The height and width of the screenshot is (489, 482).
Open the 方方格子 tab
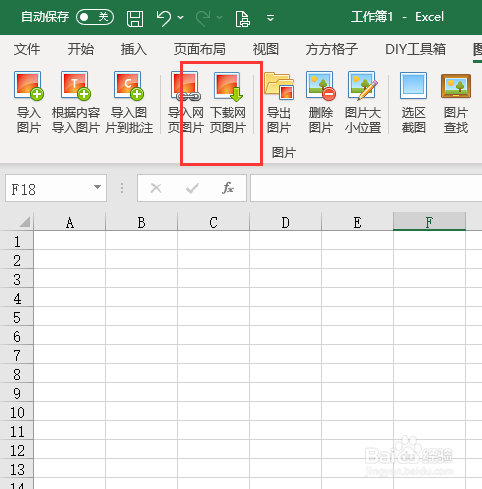pyautogui.click(x=332, y=49)
